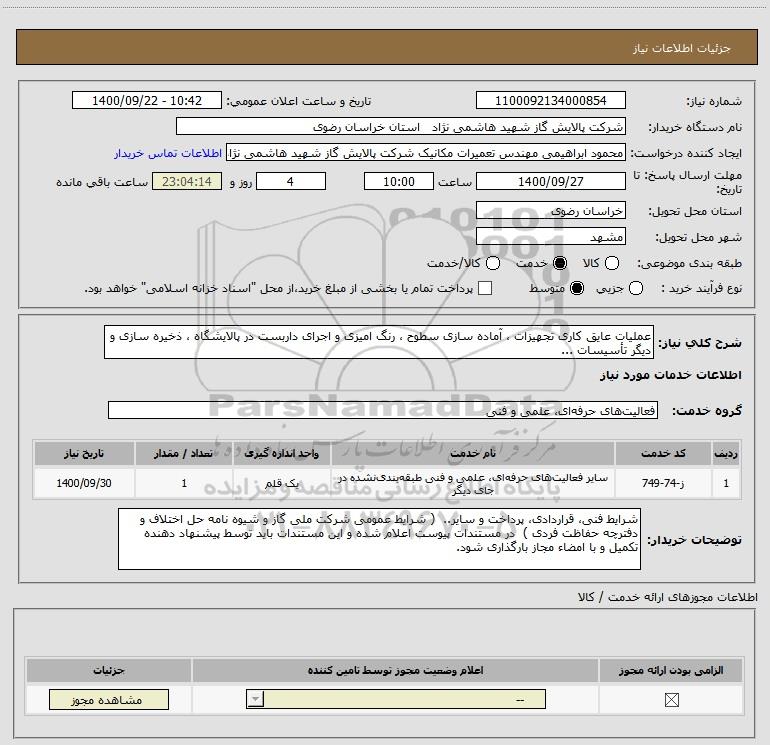Click the service group field فعالیت‌های حرفه‌ای
The width and height of the screenshot is (770, 745).
pyautogui.click(x=383, y=410)
